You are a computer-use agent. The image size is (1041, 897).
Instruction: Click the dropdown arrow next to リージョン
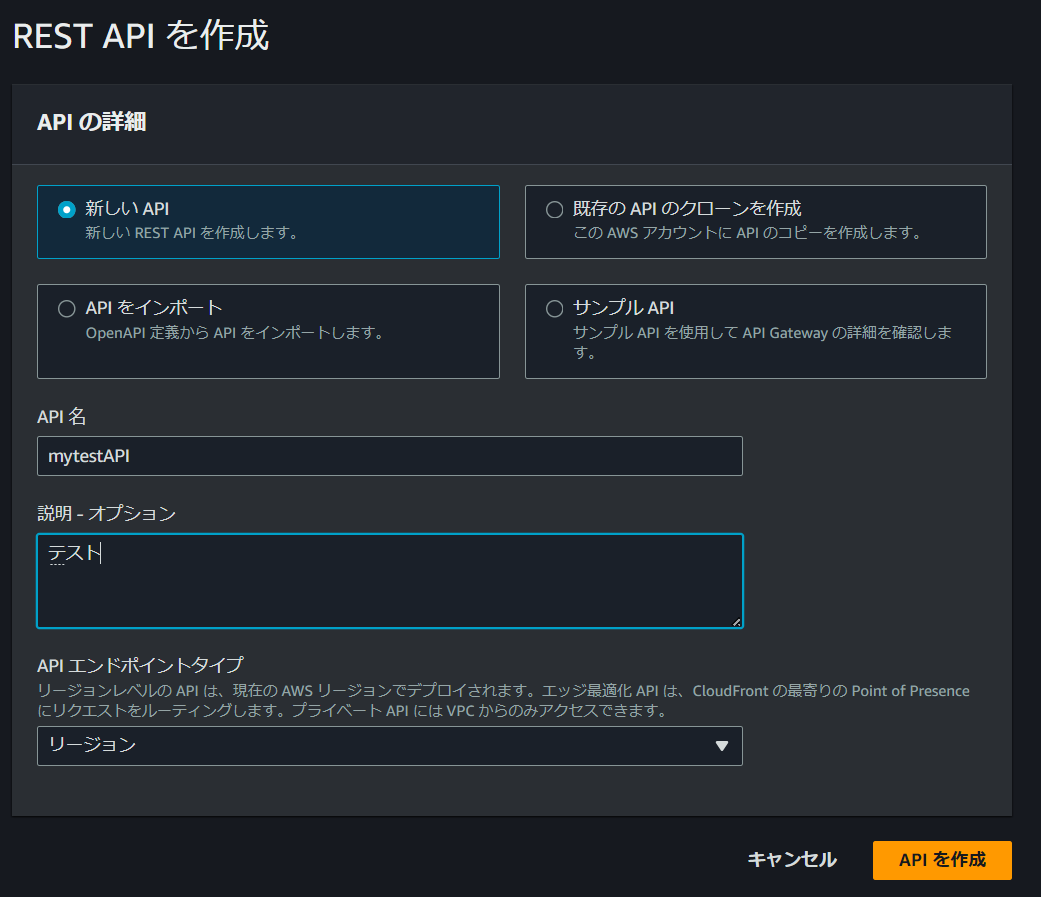(722, 746)
